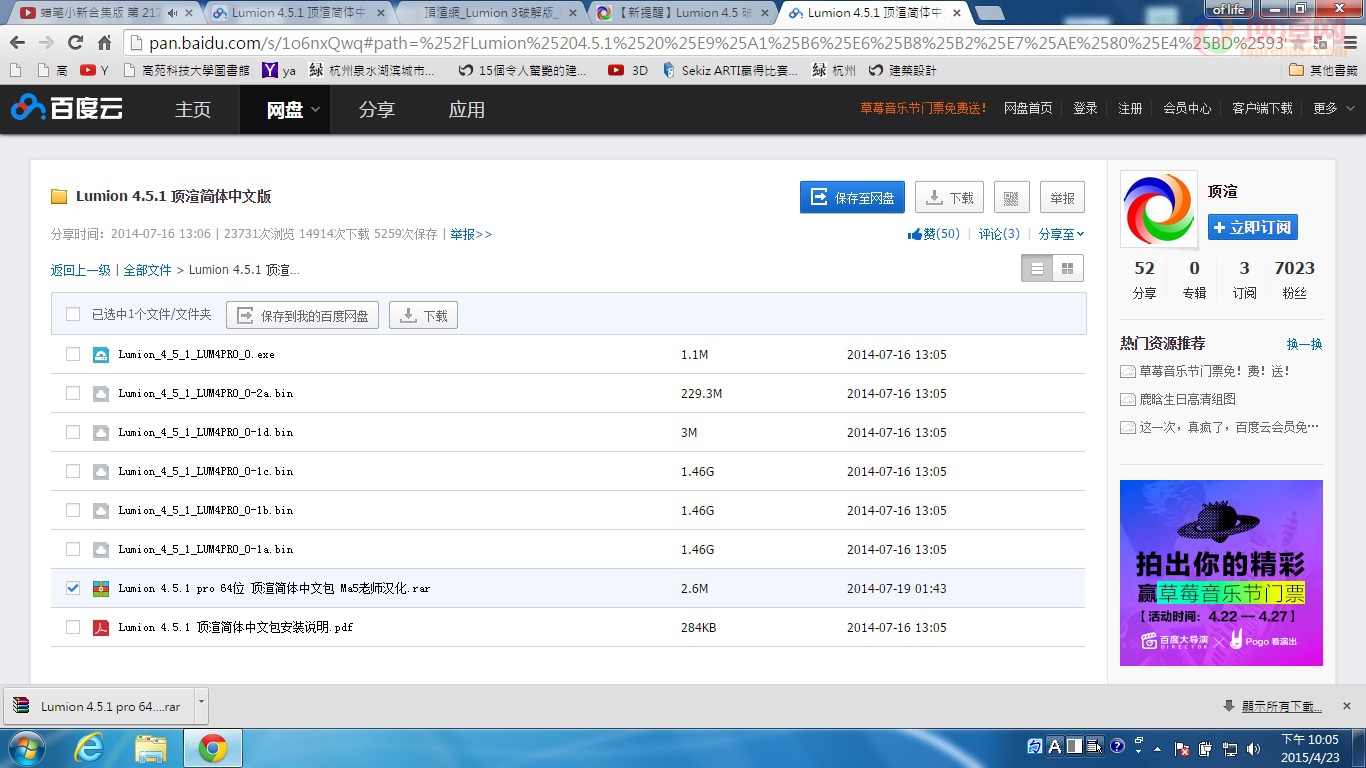Open the 应用 nav item
1366x768 pixels.
[467, 109]
